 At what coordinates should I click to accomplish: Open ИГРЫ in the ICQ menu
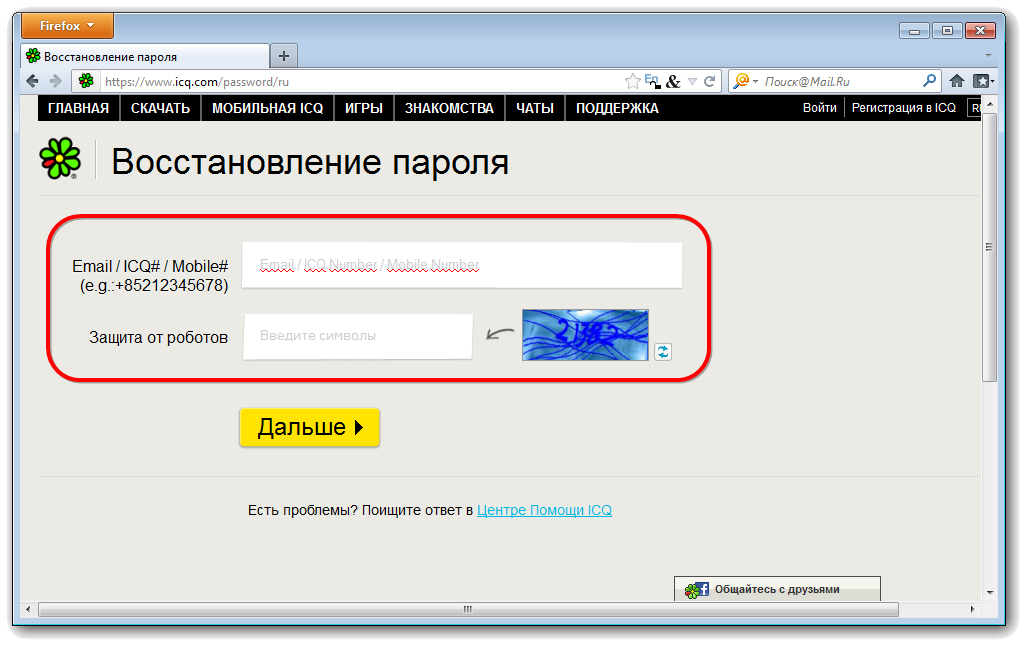[x=364, y=108]
